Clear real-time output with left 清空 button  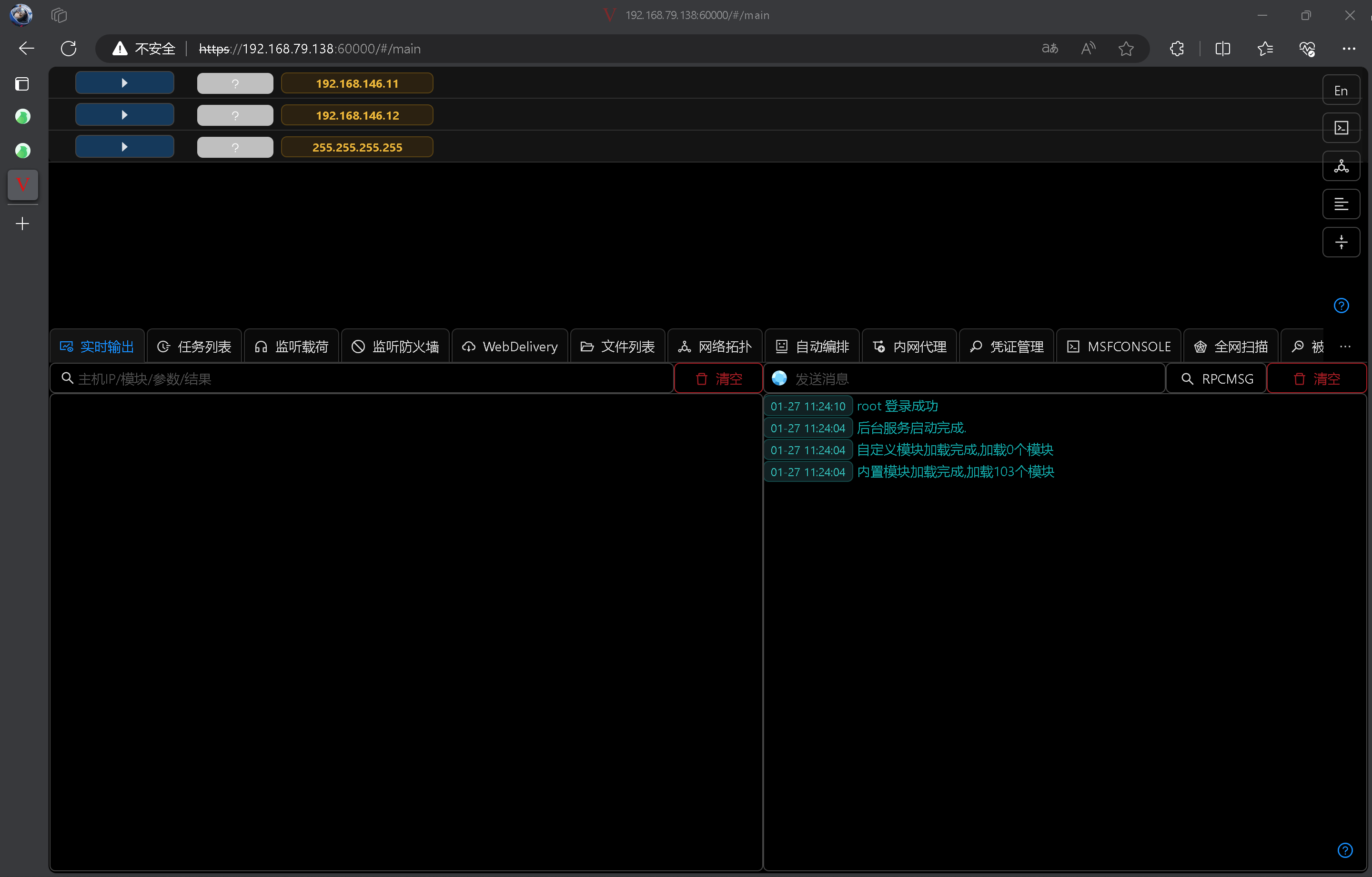(x=718, y=378)
